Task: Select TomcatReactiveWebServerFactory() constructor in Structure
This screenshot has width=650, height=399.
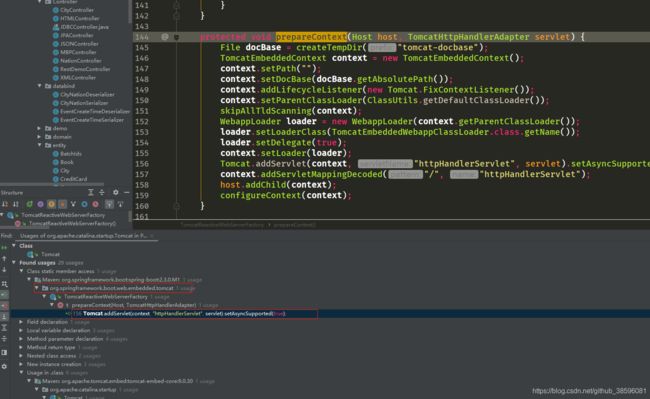Action: (x=72, y=223)
